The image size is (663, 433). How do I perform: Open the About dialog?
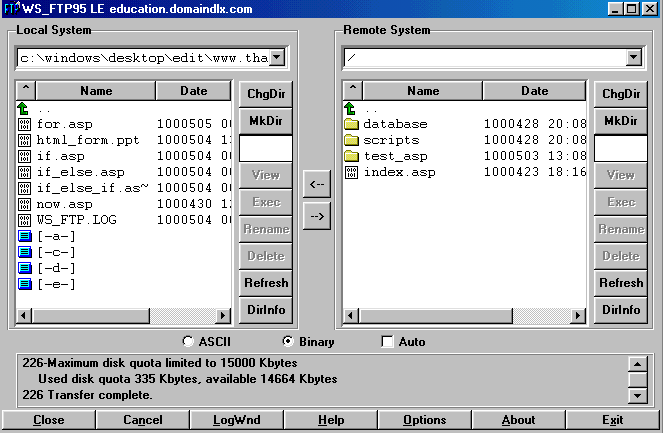click(518, 420)
